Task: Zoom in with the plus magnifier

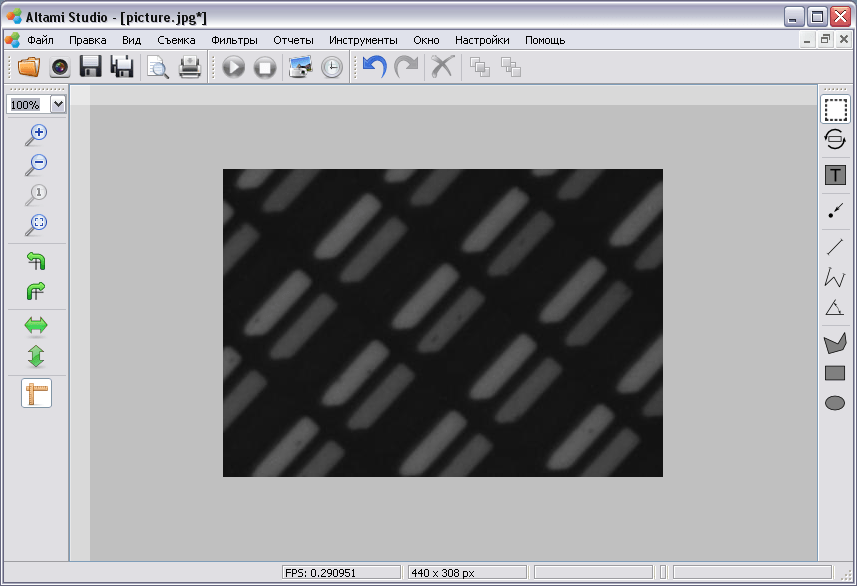Action: [x=36, y=134]
